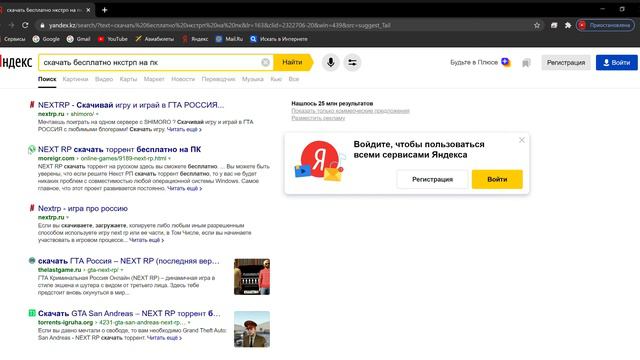Open the YouTube bookmark
This screenshot has height=360, width=640.
113,39
